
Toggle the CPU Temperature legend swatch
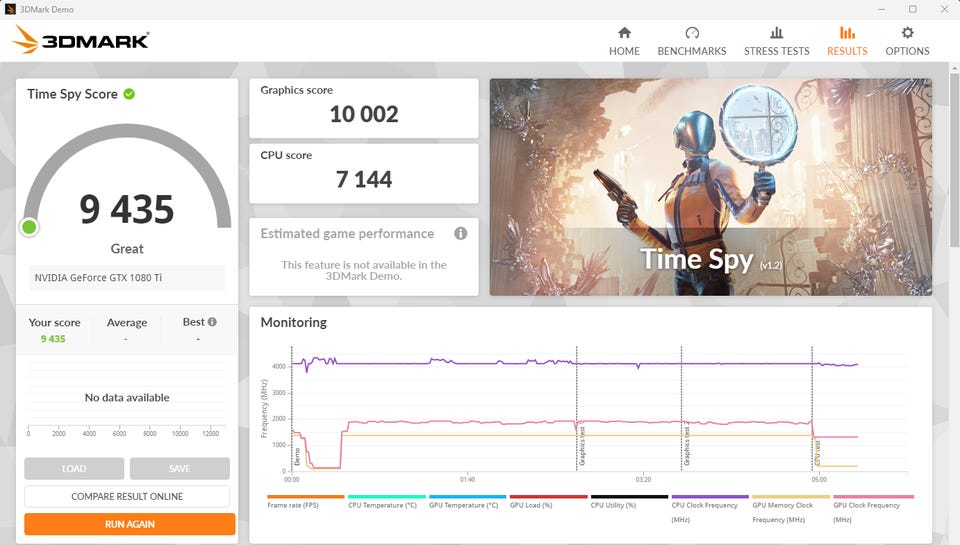point(386,497)
